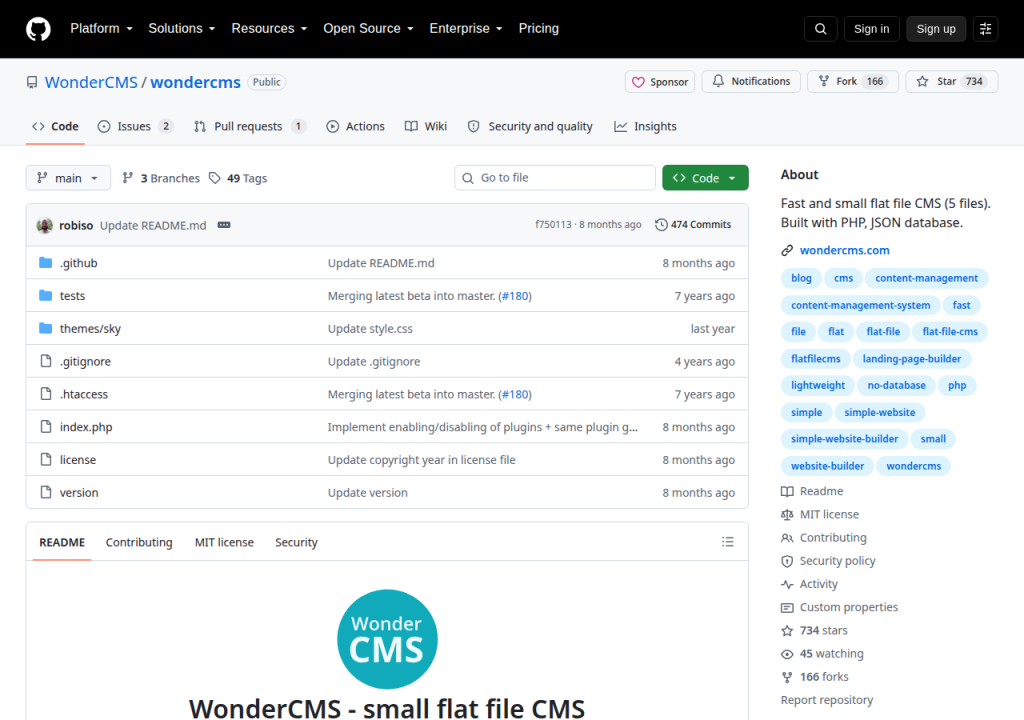View 3 Branches link
The image size is (1024, 720).
click(161, 178)
